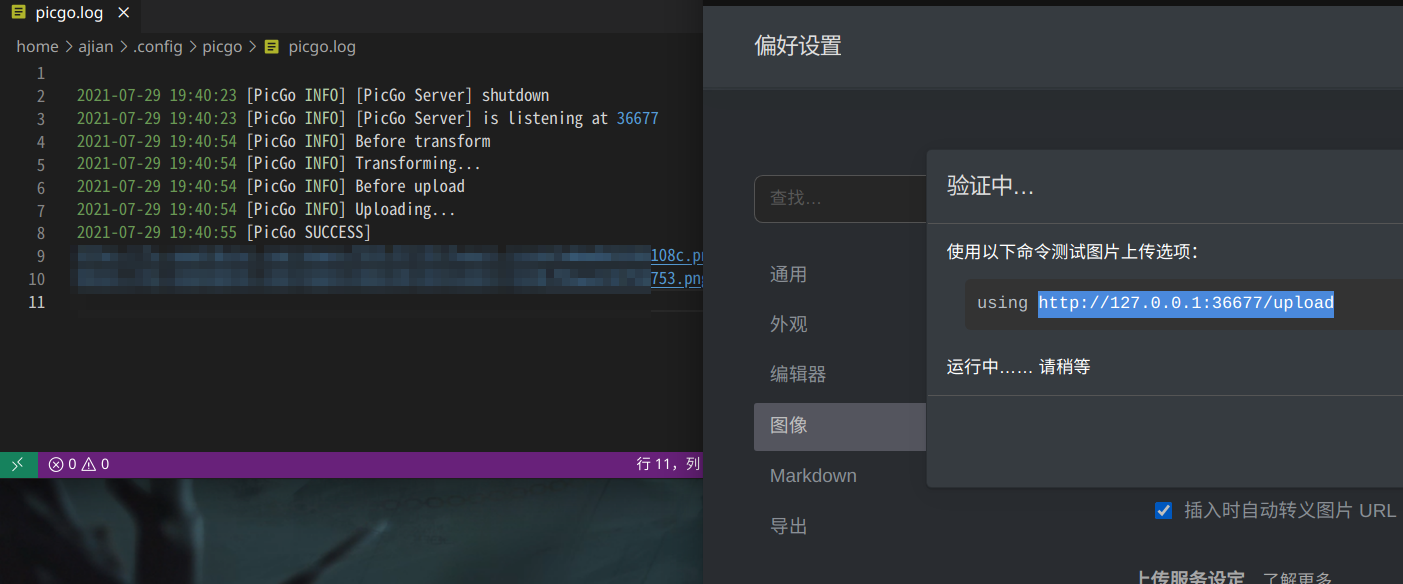Click the remote connection icon in the status bar
Viewport: 1403px width, 584px height.
(18, 464)
